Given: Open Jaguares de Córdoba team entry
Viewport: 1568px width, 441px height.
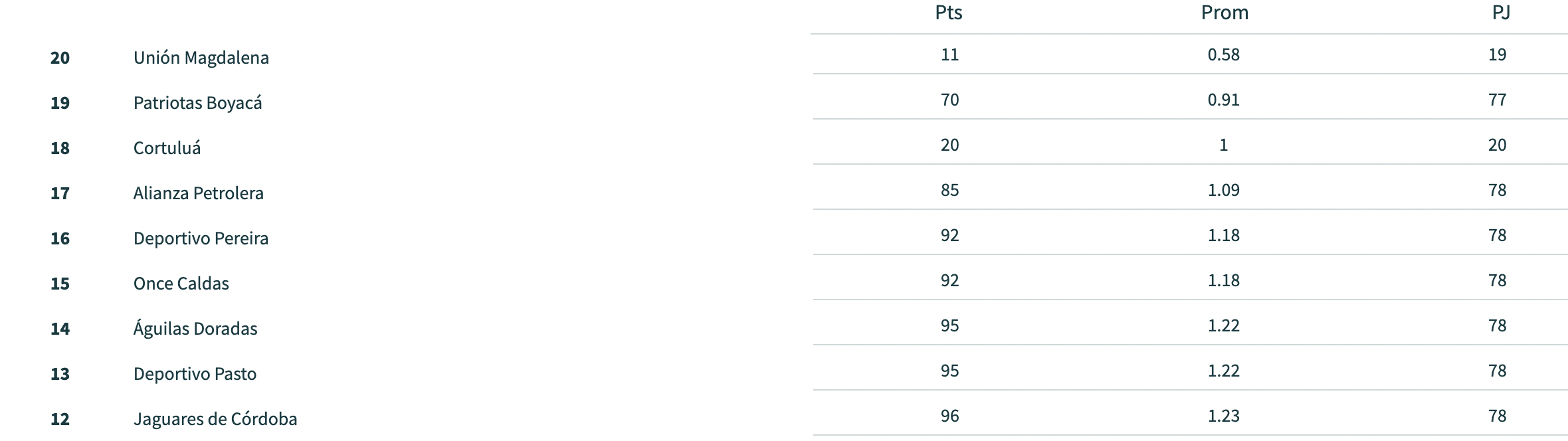Looking at the screenshot, I should click(215, 419).
